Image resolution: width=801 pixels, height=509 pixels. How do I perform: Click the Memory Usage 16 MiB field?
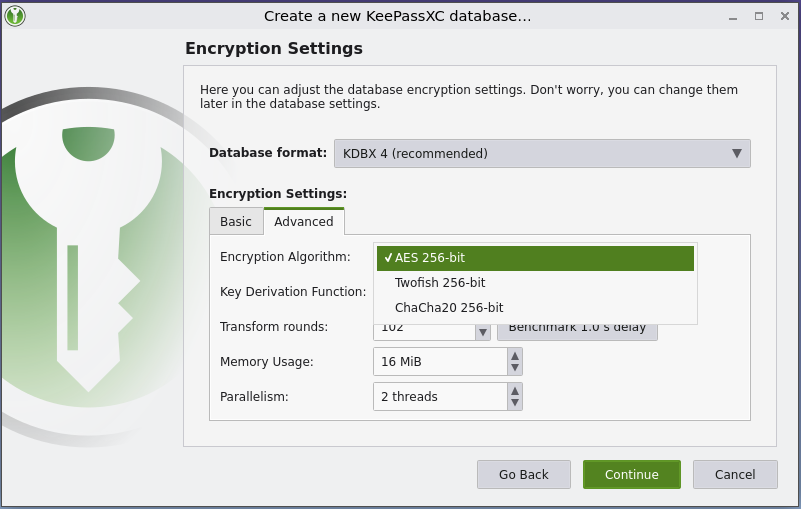[440, 362]
